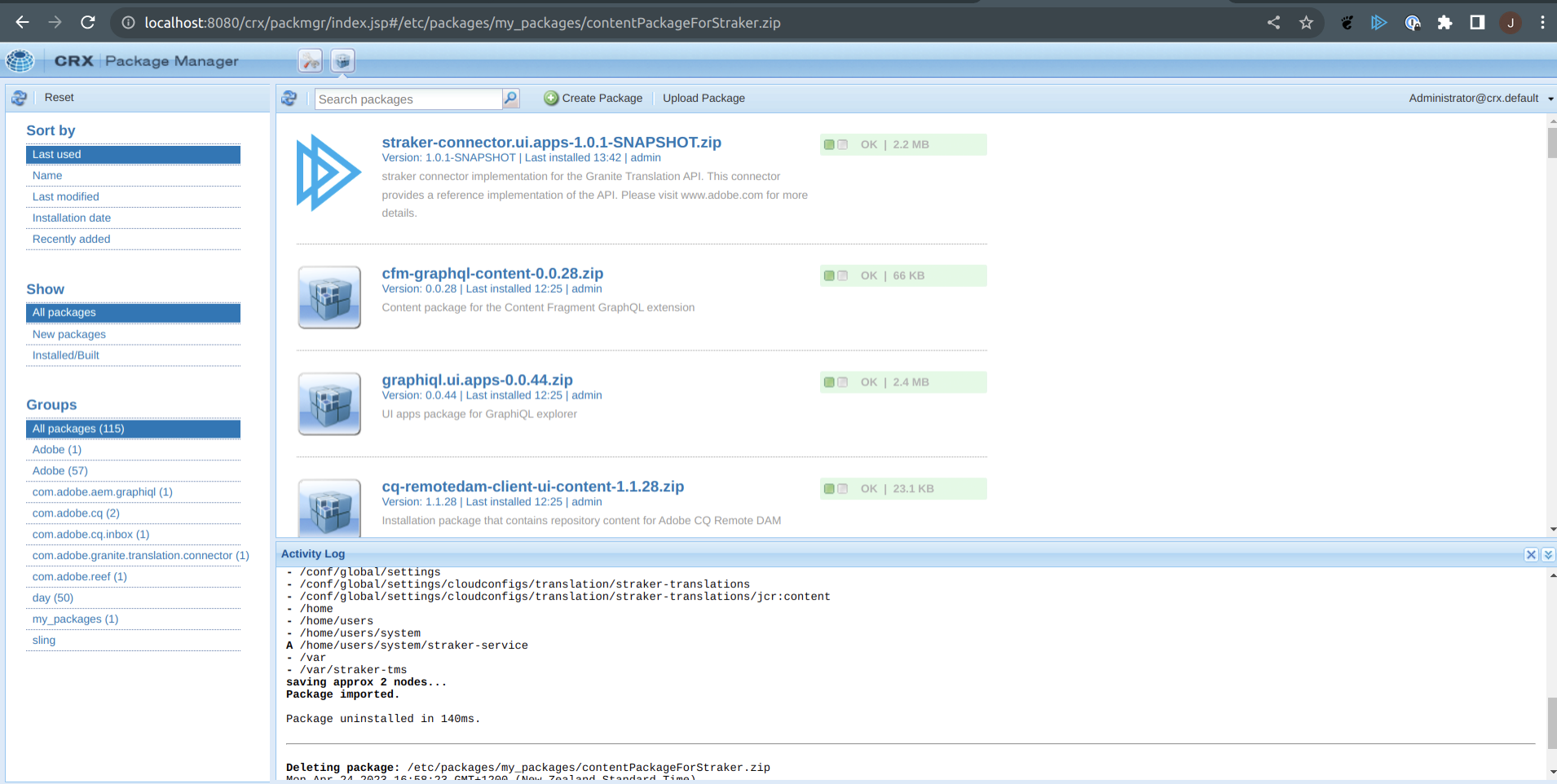Click the graphiql.ui.apps package icon
Viewport: 1557px width, 784px height.
click(x=329, y=404)
